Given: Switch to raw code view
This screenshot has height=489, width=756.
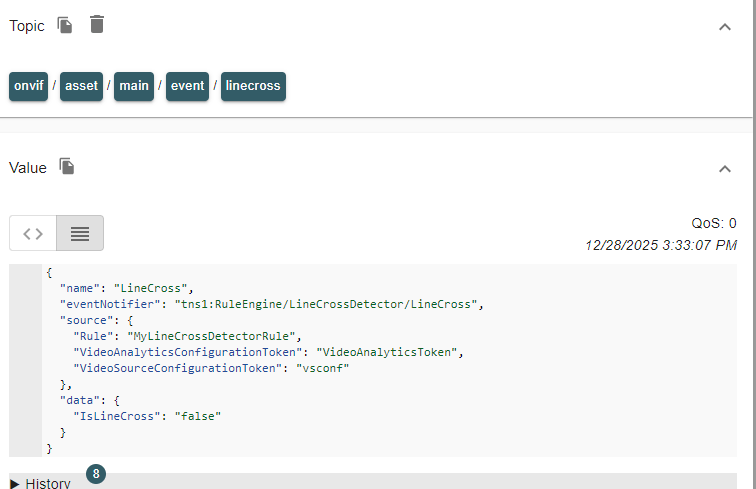Looking at the screenshot, I should coord(33,233).
